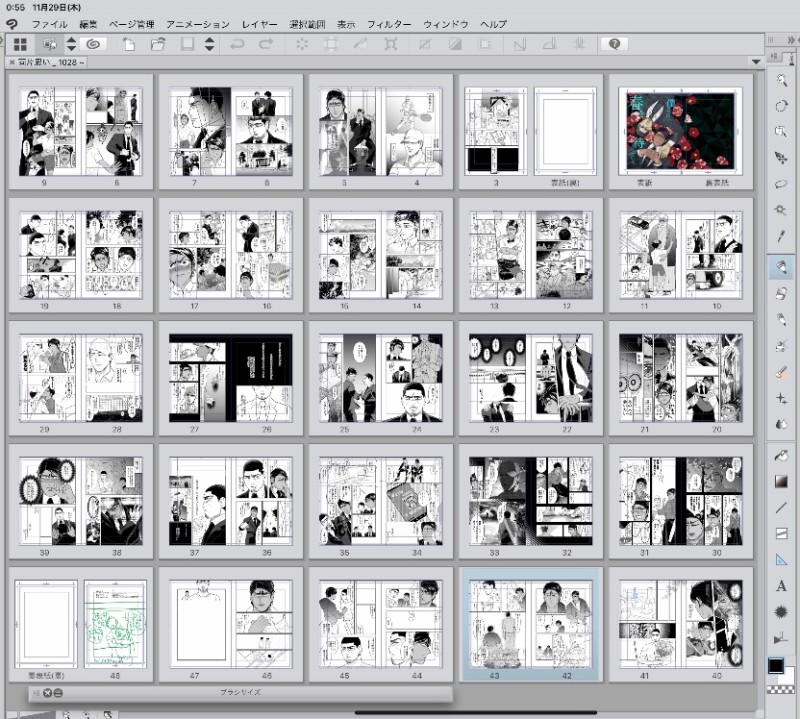Open the color cover page thumbnail
The image size is (800, 719).
681,132
